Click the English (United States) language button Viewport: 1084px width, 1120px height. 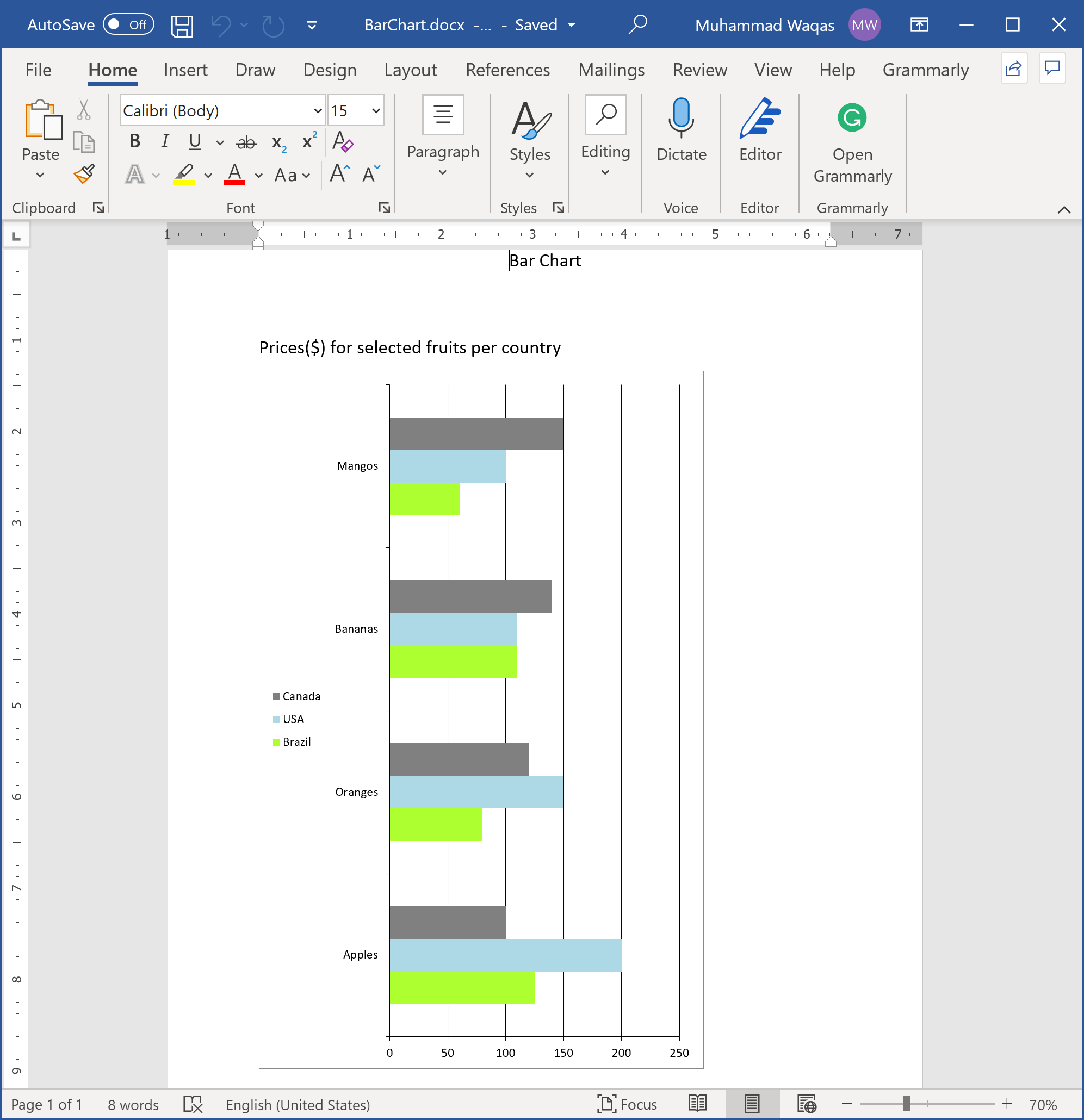298,1105
